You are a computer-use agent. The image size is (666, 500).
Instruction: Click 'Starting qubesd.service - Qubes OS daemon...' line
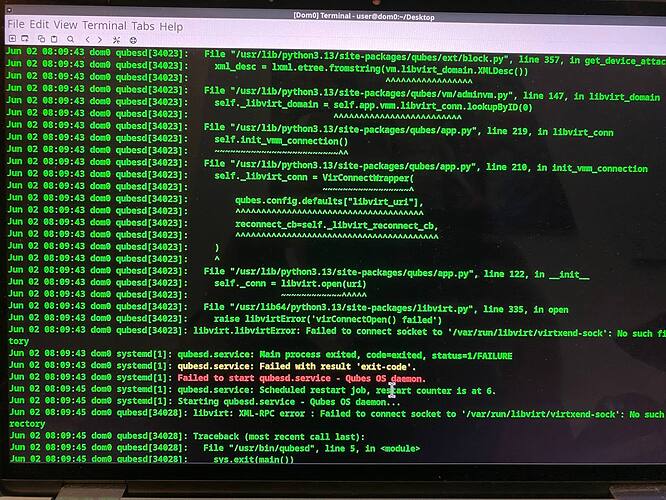pos(289,401)
